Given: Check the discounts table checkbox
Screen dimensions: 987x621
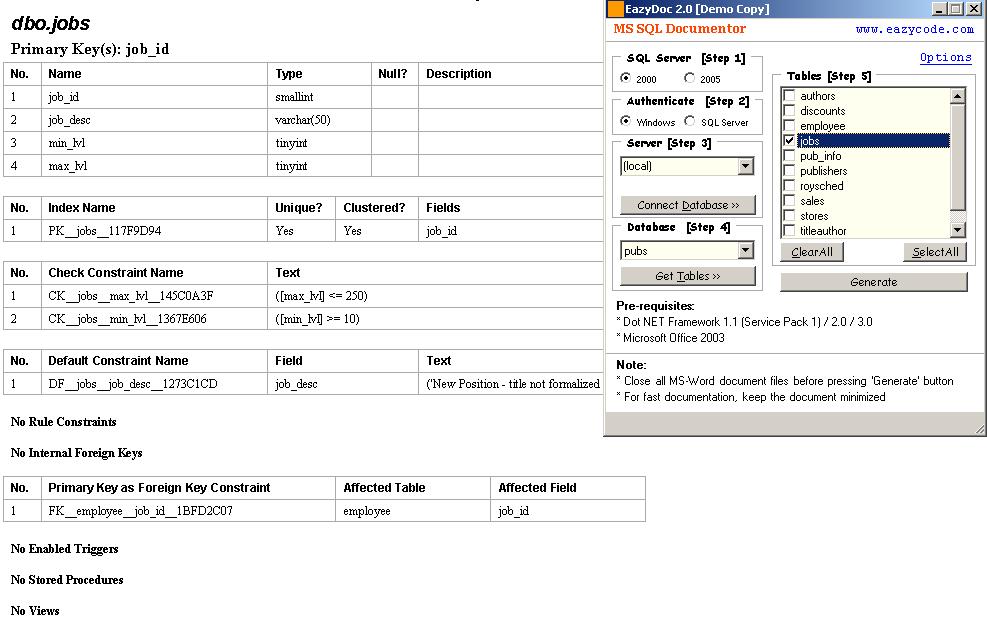Looking at the screenshot, I should [789, 111].
